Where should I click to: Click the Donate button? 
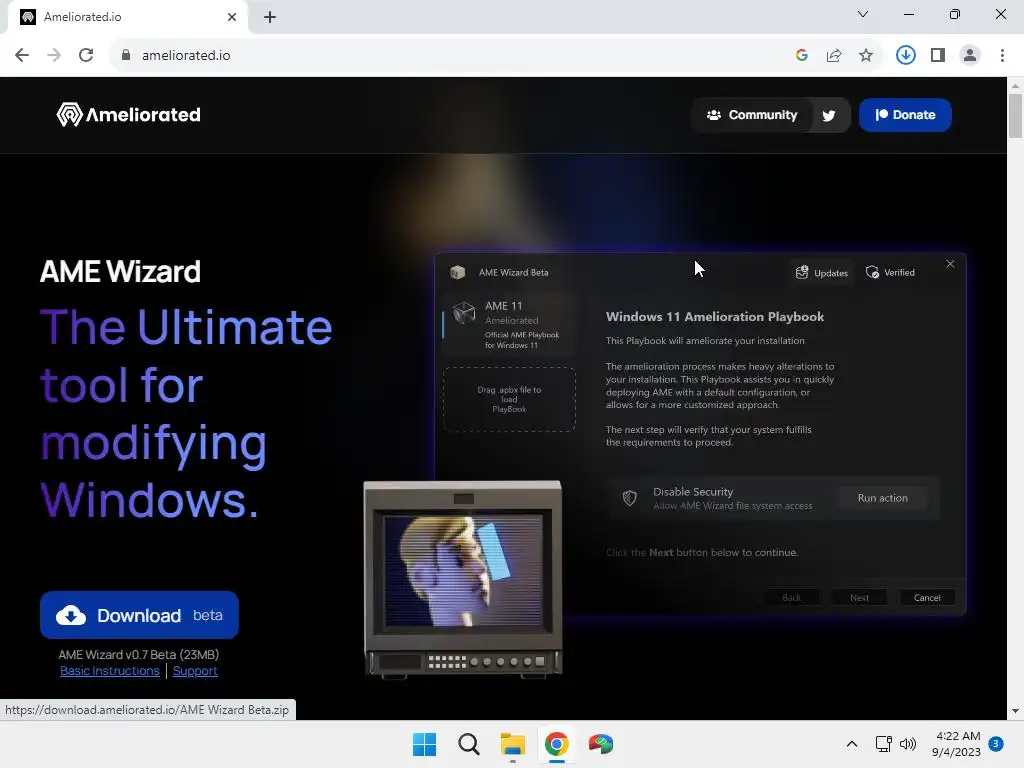pos(904,115)
